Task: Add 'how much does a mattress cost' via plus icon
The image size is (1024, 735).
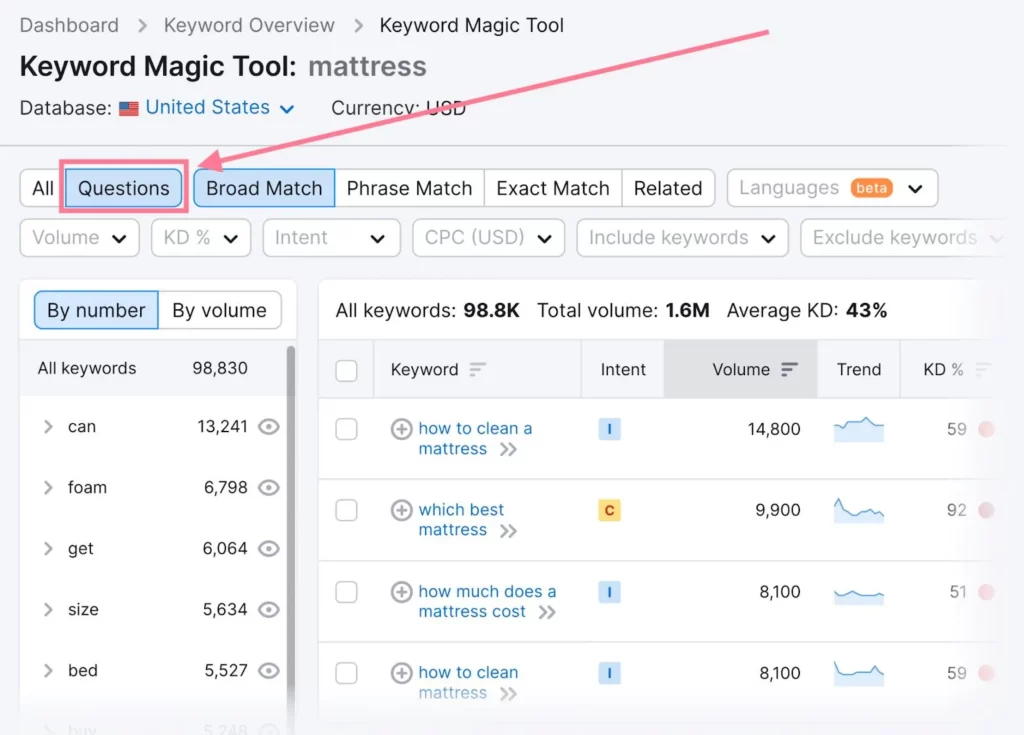Action: click(401, 591)
